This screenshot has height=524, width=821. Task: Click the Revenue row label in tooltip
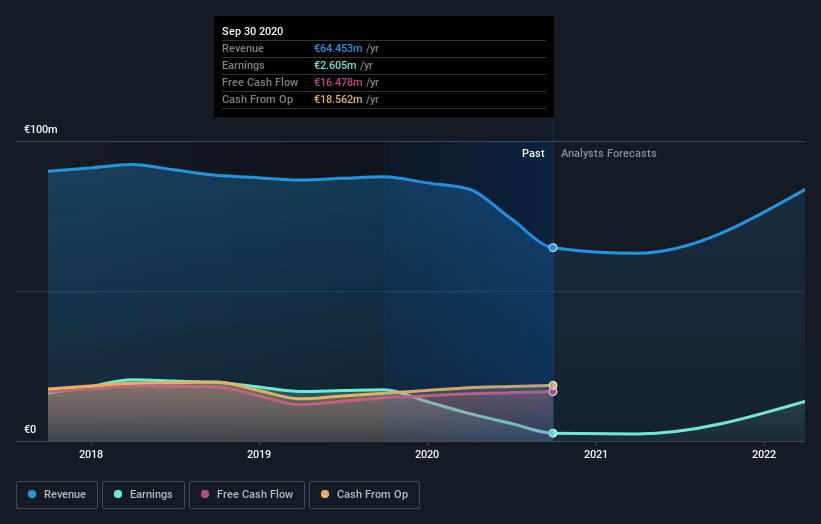[243, 48]
